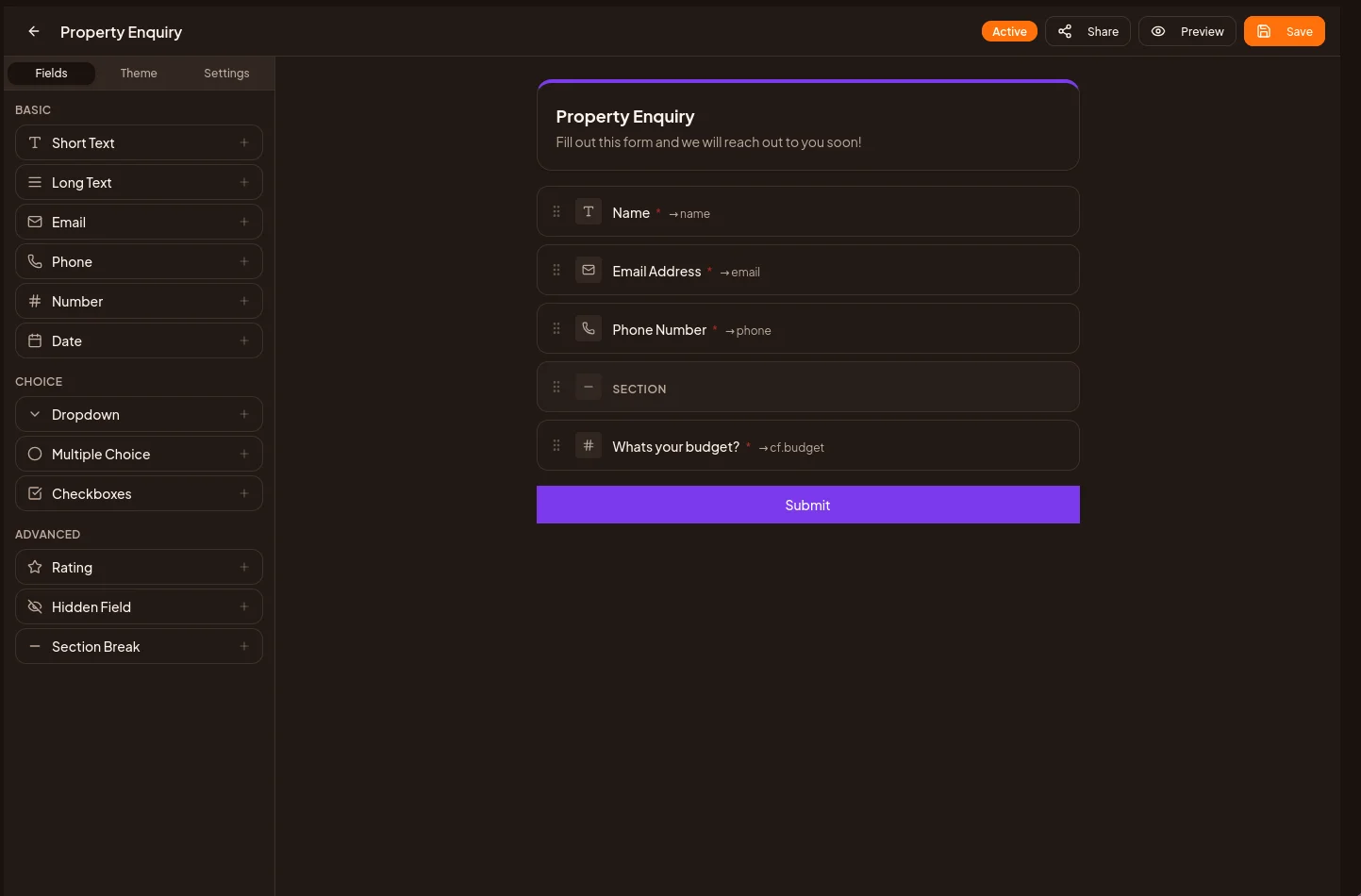Grab drag handle of Email Address field
This screenshot has height=896, width=1361.
[x=556, y=270]
